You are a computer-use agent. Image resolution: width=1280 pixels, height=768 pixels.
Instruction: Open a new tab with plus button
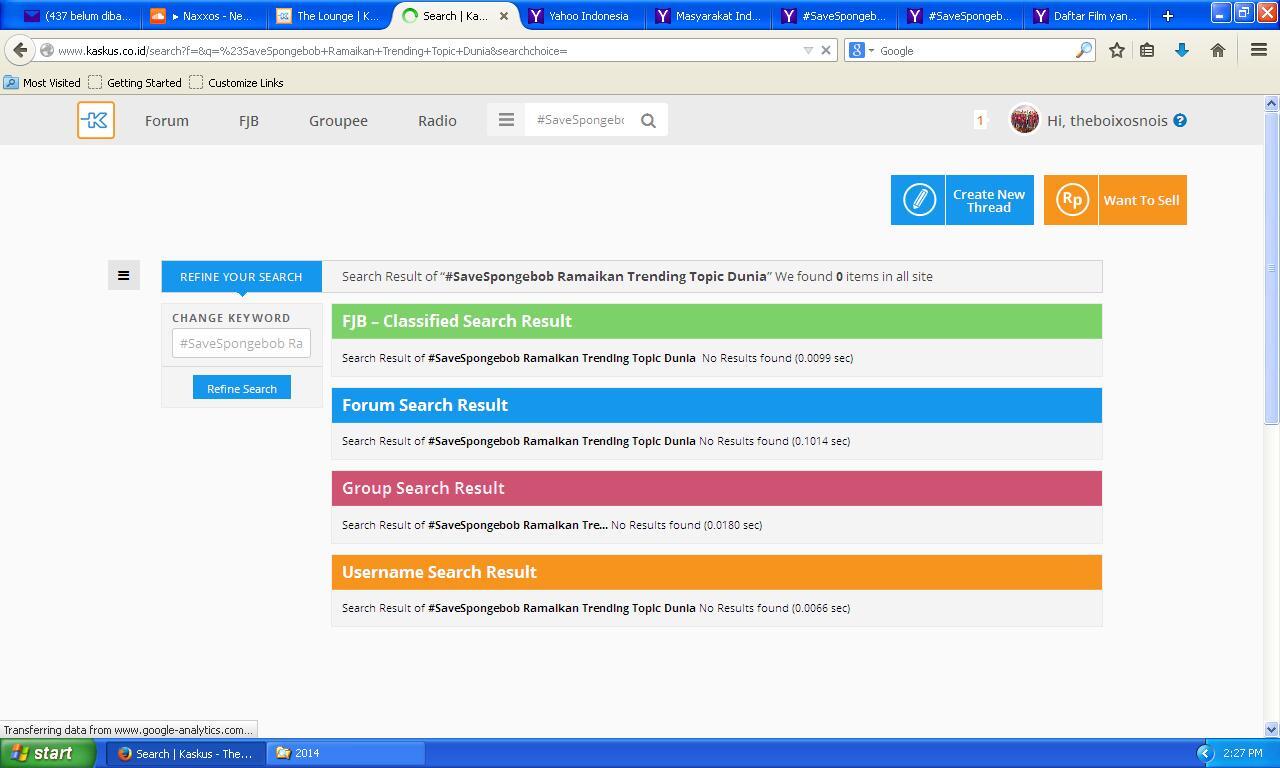pos(1167,16)
